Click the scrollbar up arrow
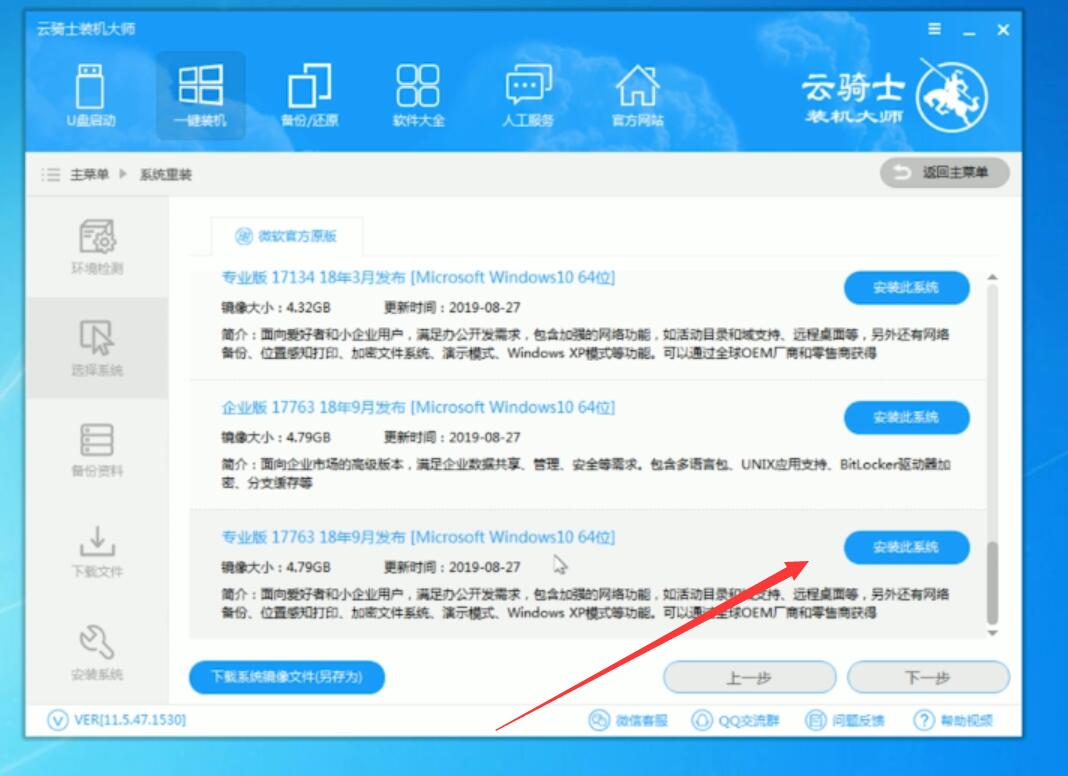 click(992, 277)
